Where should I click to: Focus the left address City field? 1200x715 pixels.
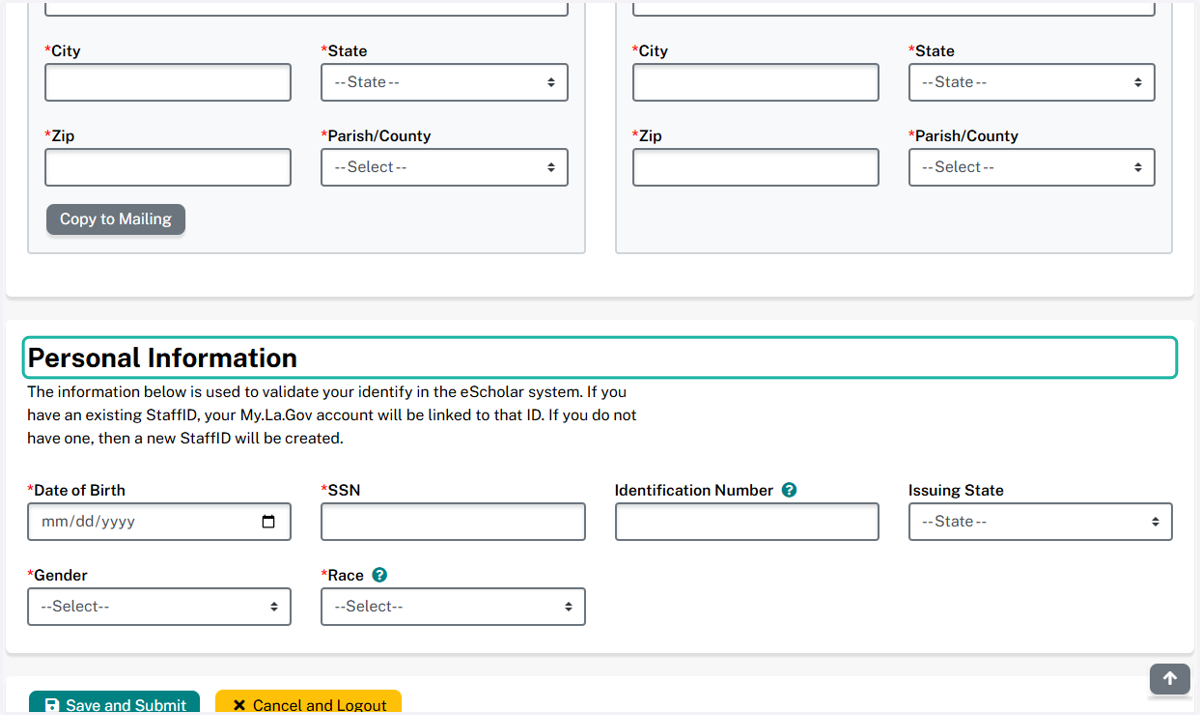tap(168, 82)
